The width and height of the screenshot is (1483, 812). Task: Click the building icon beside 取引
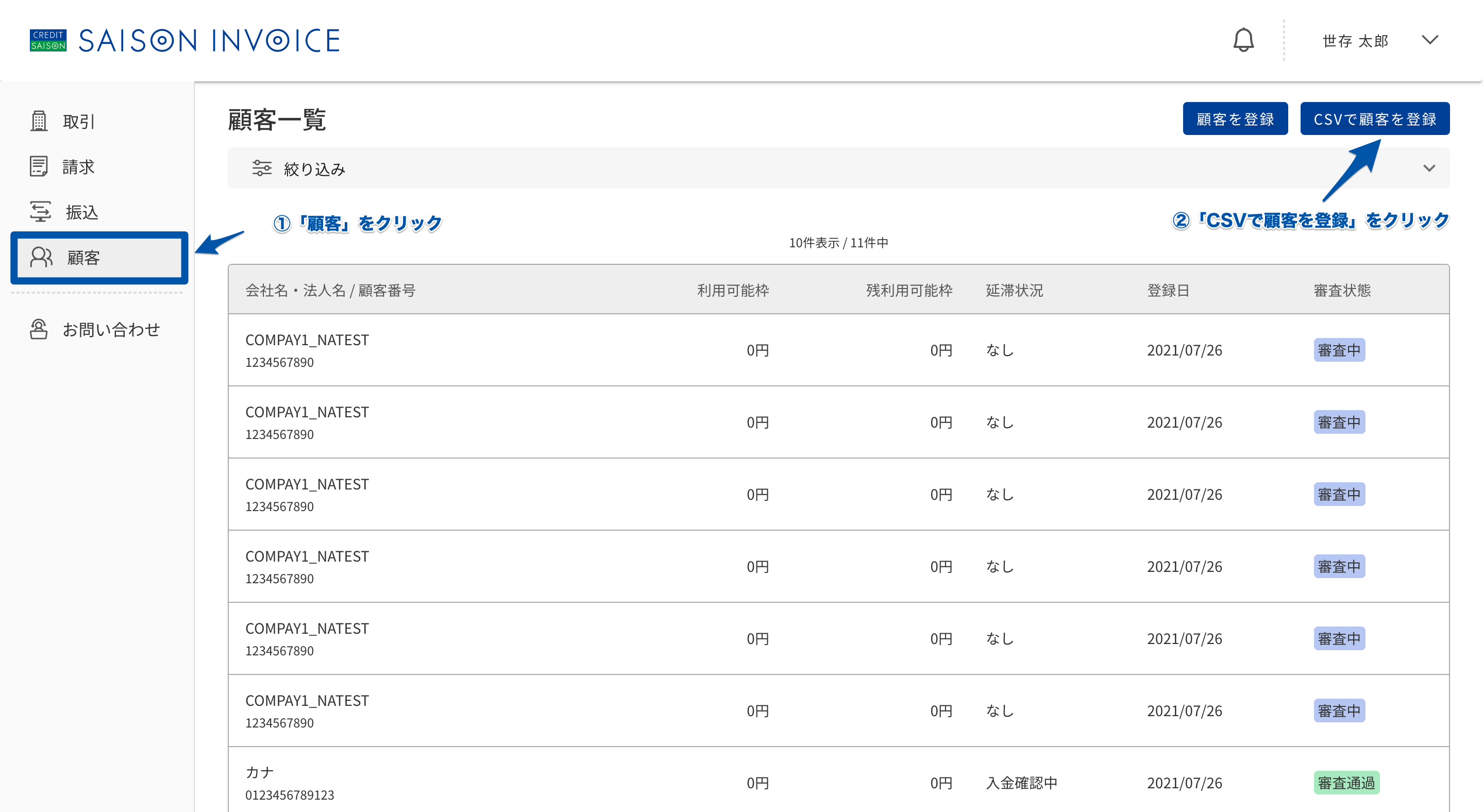pos(39,121)
